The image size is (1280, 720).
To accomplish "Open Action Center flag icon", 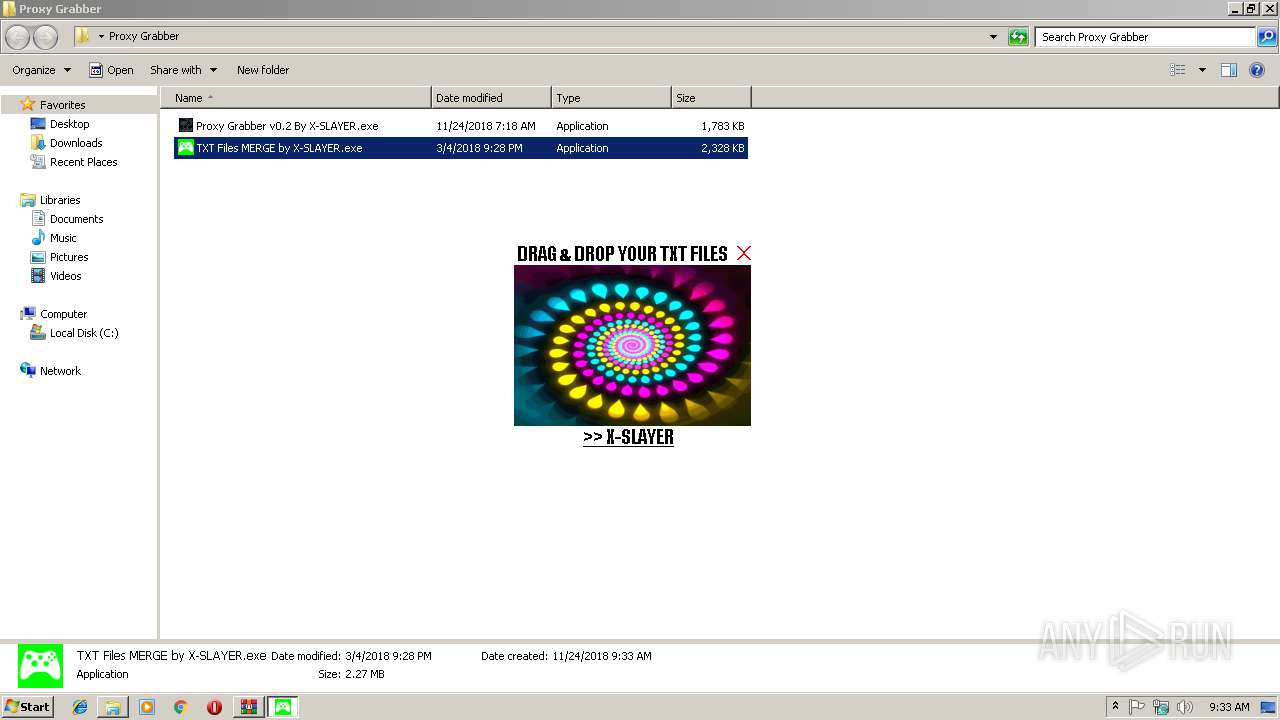I will click(1137, 707).
